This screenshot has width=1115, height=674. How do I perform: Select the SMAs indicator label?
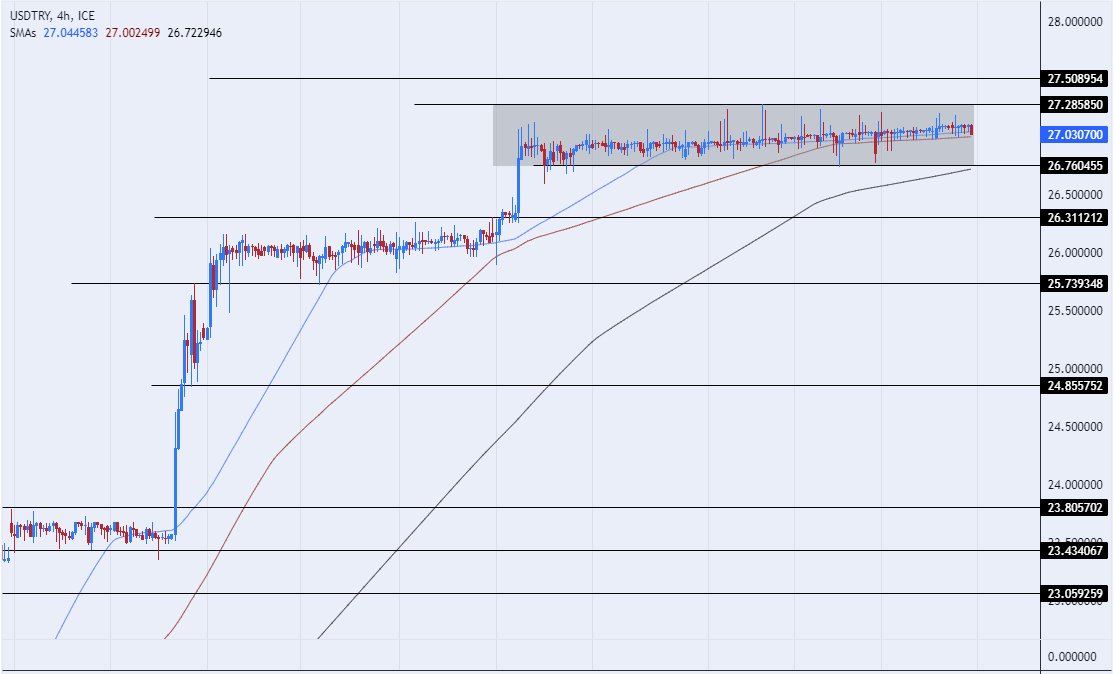coord(23,33)
